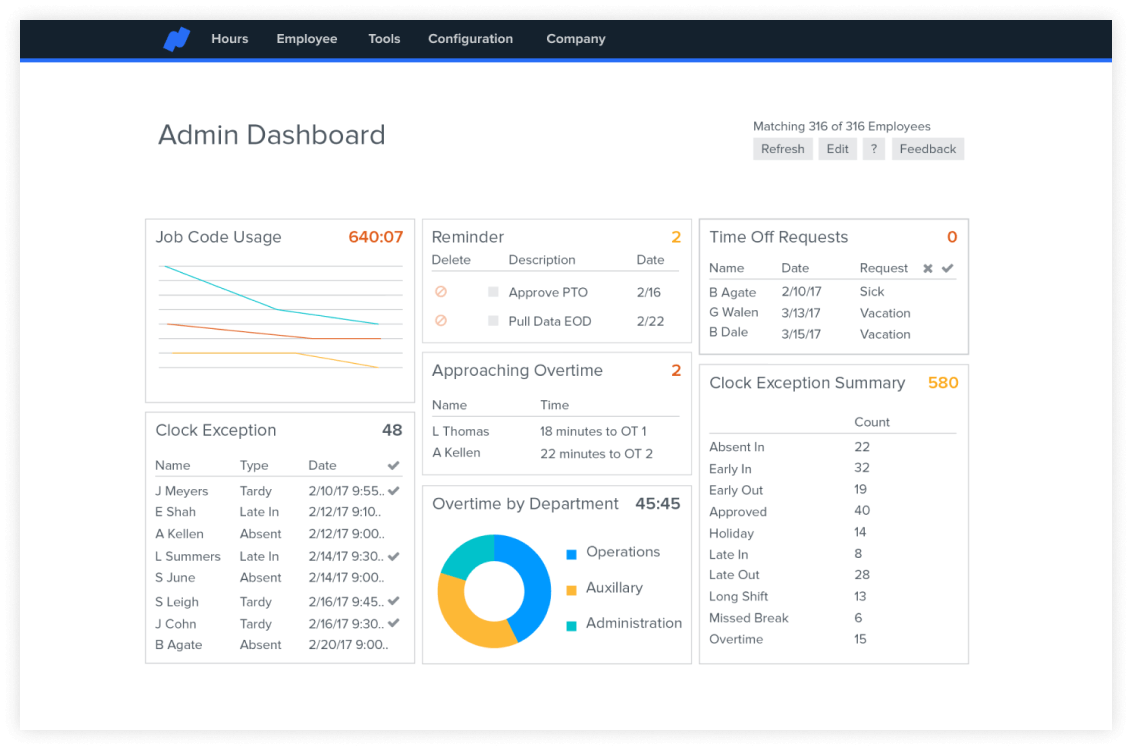This screenshot has width=1132, height=750.
Task: Click checkmark column header in Clock Exception
Action: click(x=393, y=466)
